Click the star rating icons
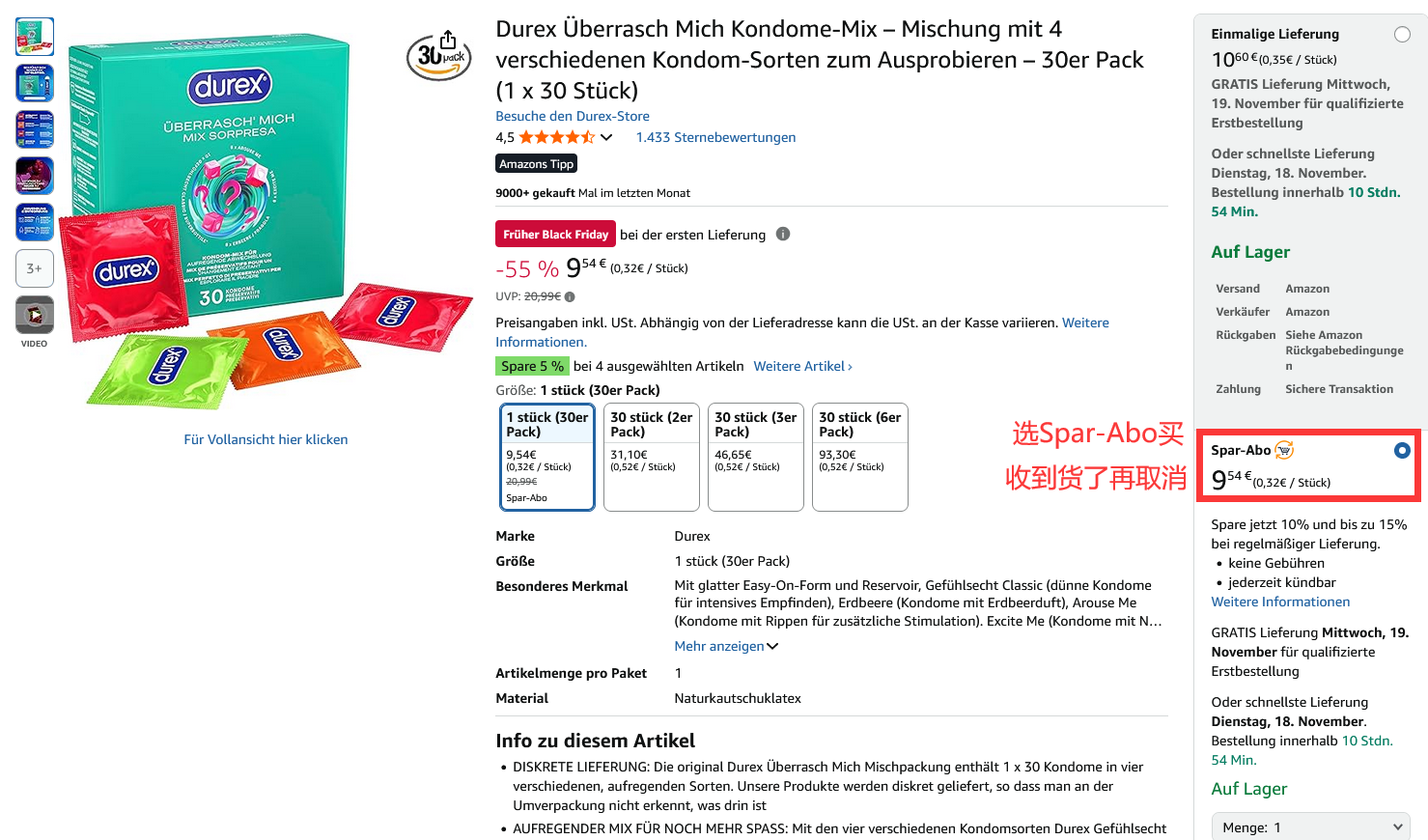Screen dimensions: 1428x840 tap(556, 137)
